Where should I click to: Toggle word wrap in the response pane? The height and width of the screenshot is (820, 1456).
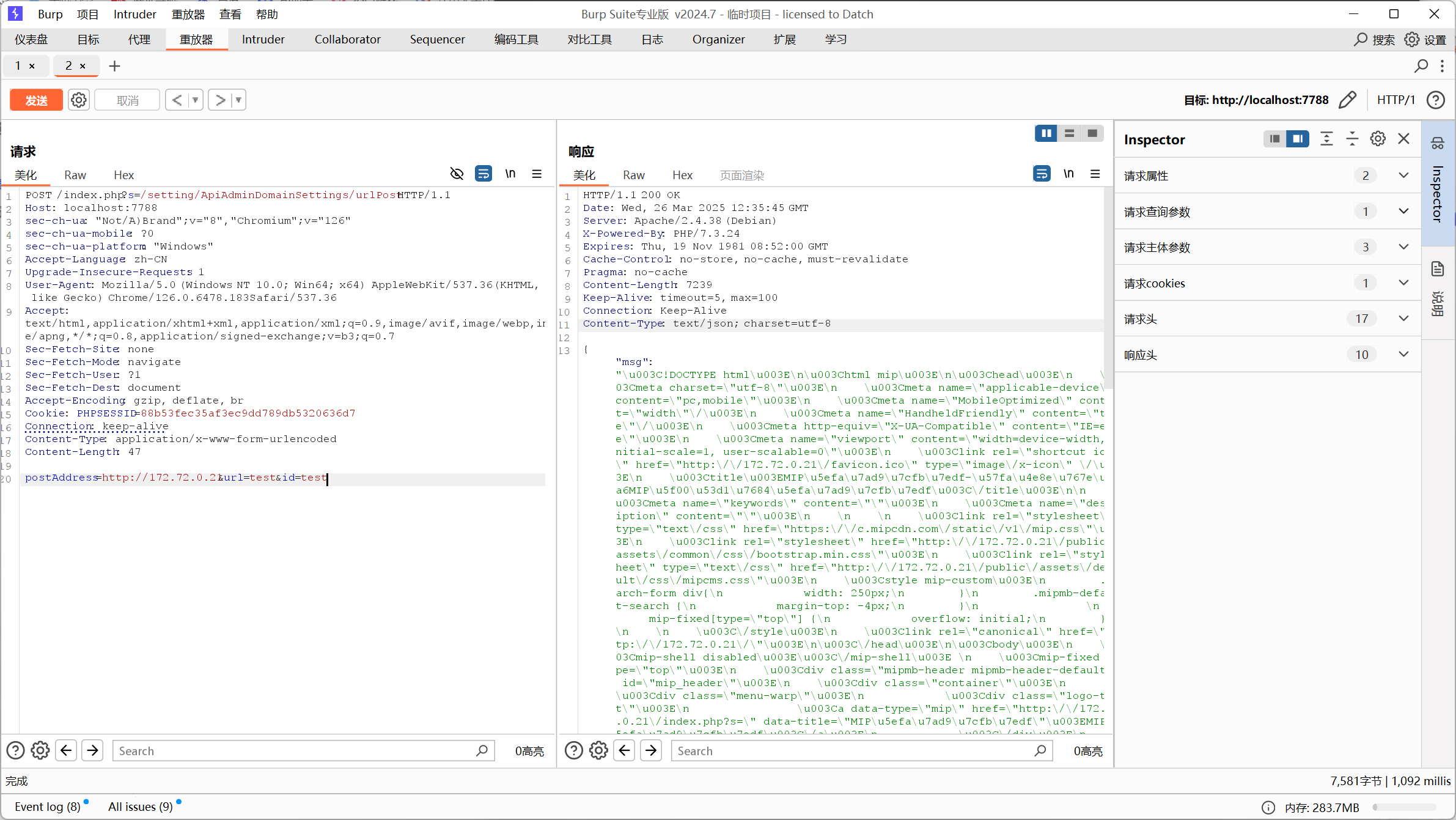pyautogui.click(x=1042, y=174)
